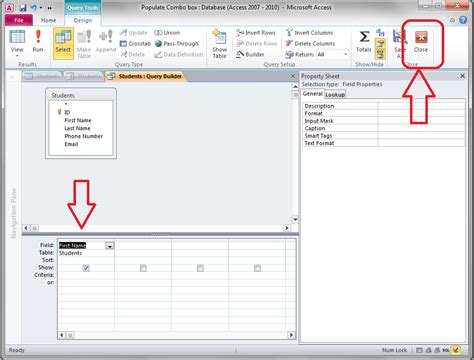
Task: Choose the Select query type
Action: coord(63,43)
